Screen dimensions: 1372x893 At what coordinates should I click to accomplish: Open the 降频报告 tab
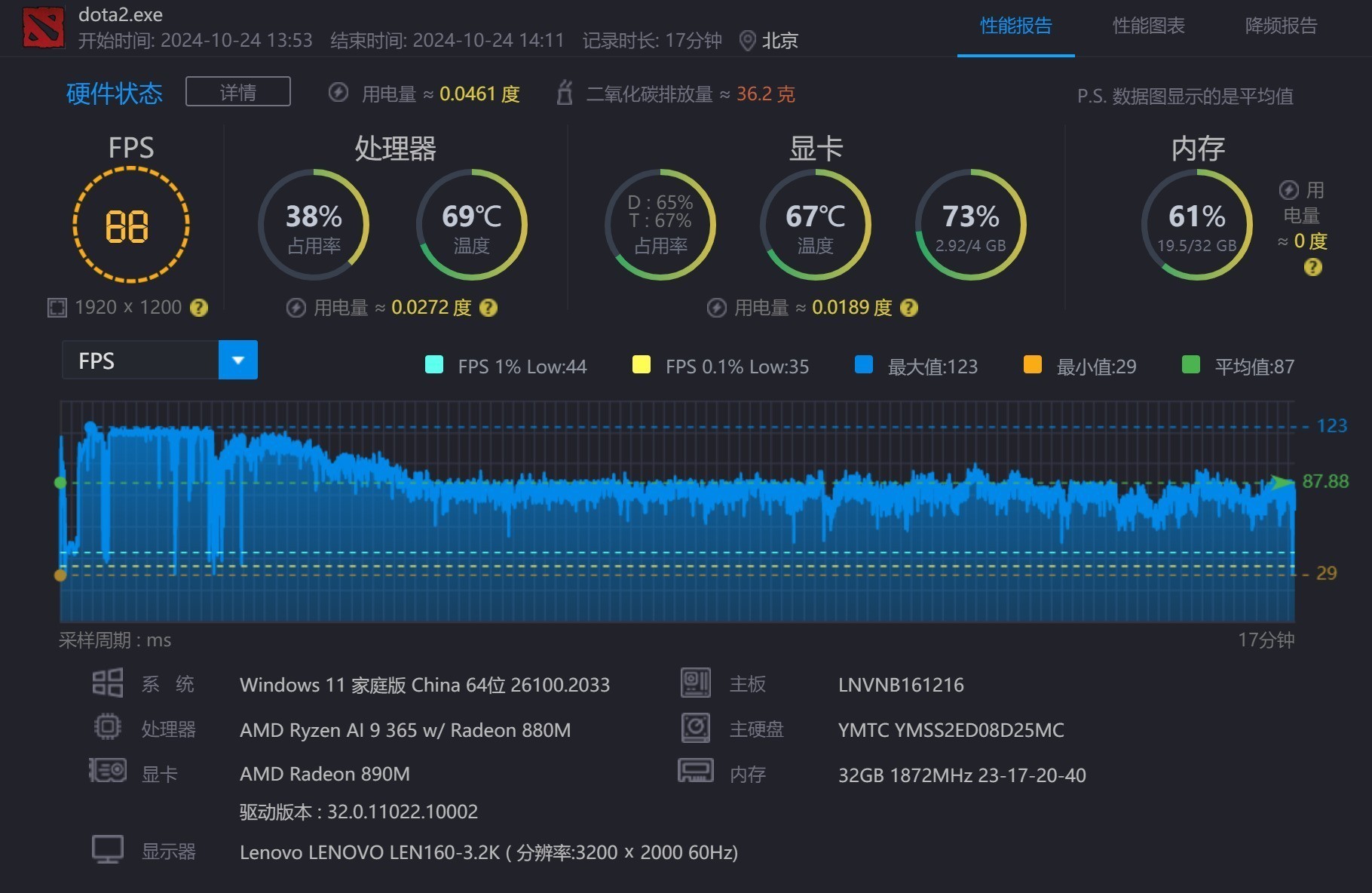click(1281, 26)
